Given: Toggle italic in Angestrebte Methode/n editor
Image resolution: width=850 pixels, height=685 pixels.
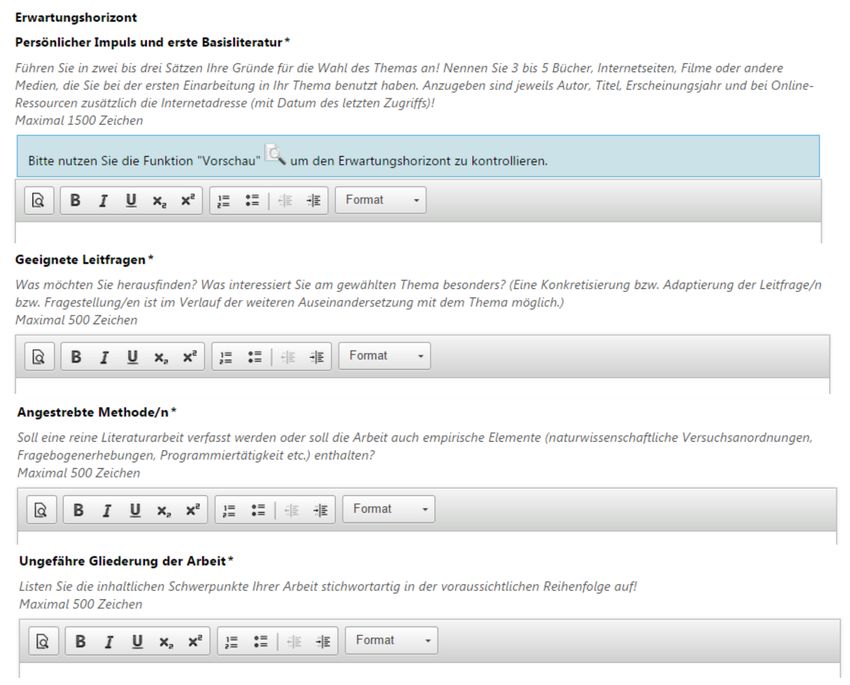Looking at the screenshot, I should coord(107,510).
